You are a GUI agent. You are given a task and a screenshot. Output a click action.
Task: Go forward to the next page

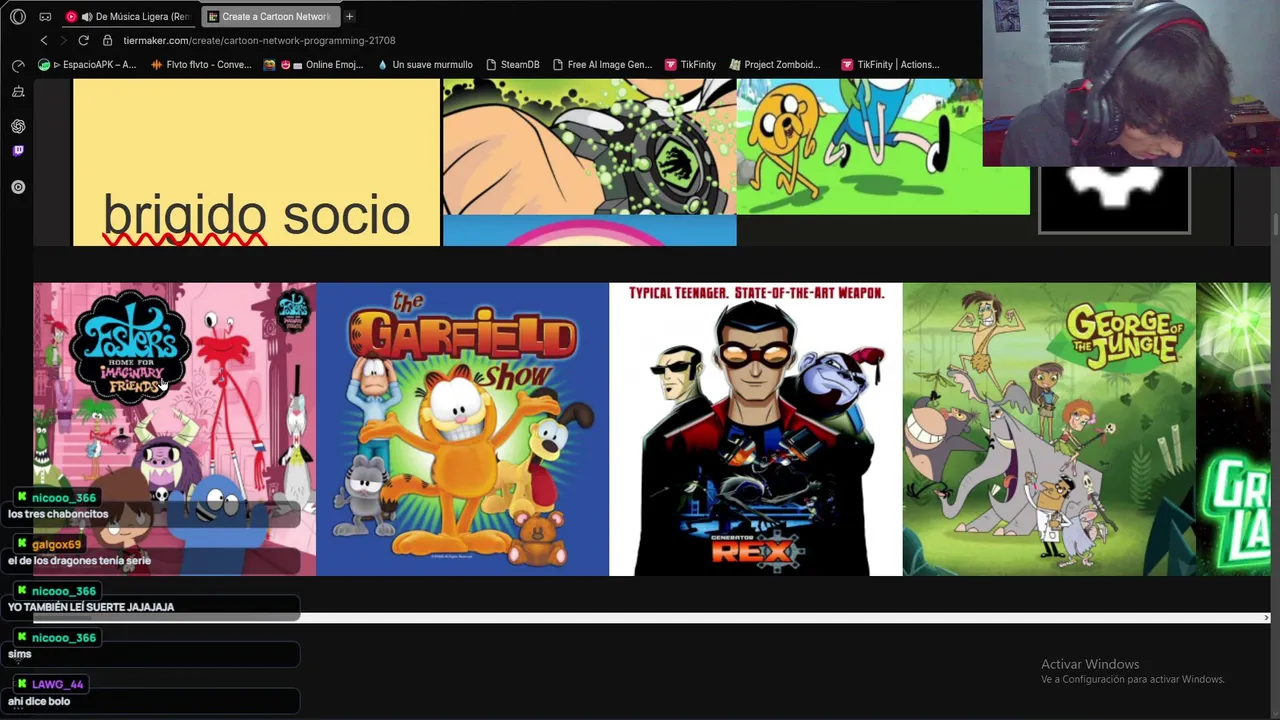[63, 40]
